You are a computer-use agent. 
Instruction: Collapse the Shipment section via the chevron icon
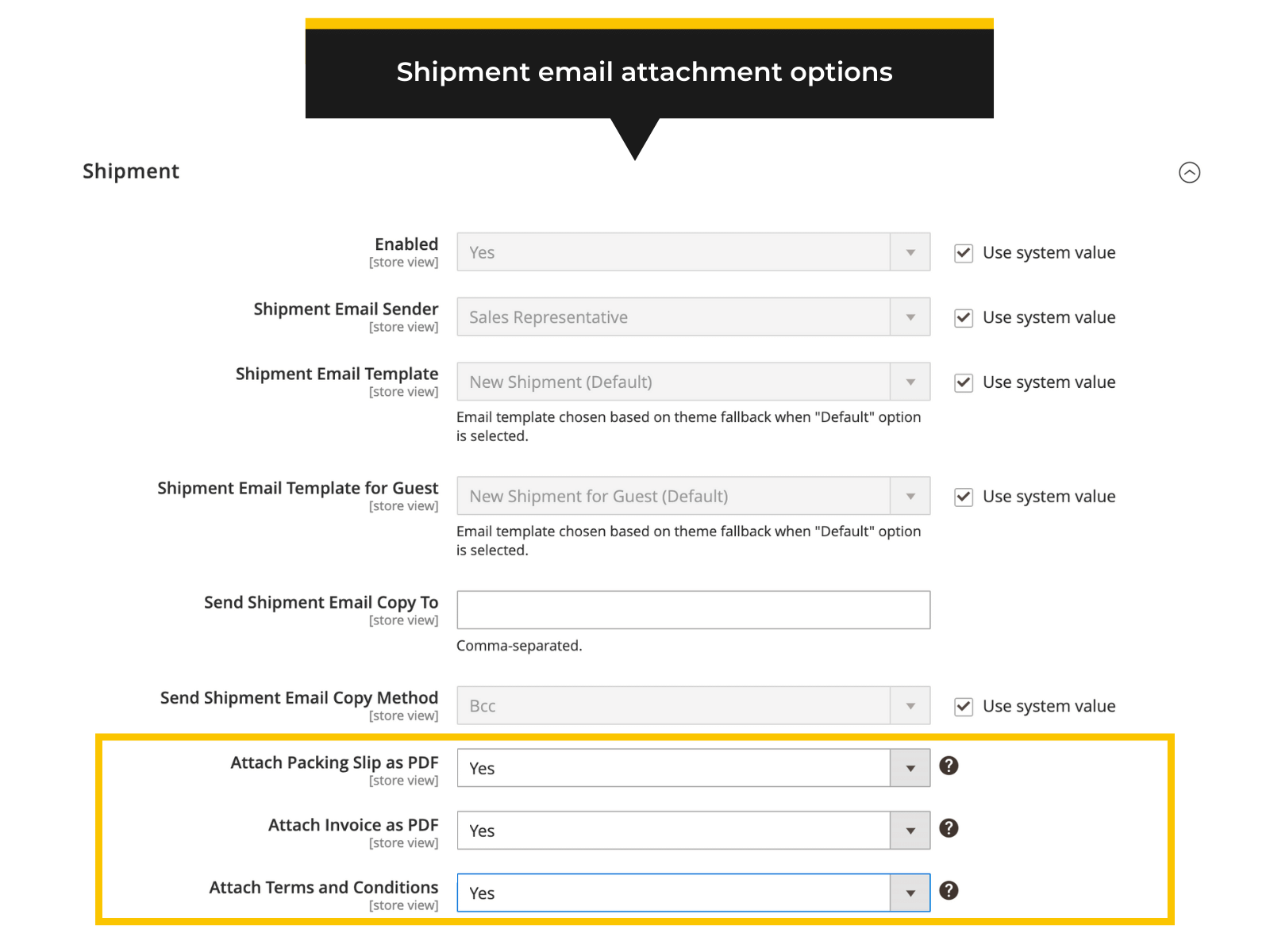point(1188,173)
